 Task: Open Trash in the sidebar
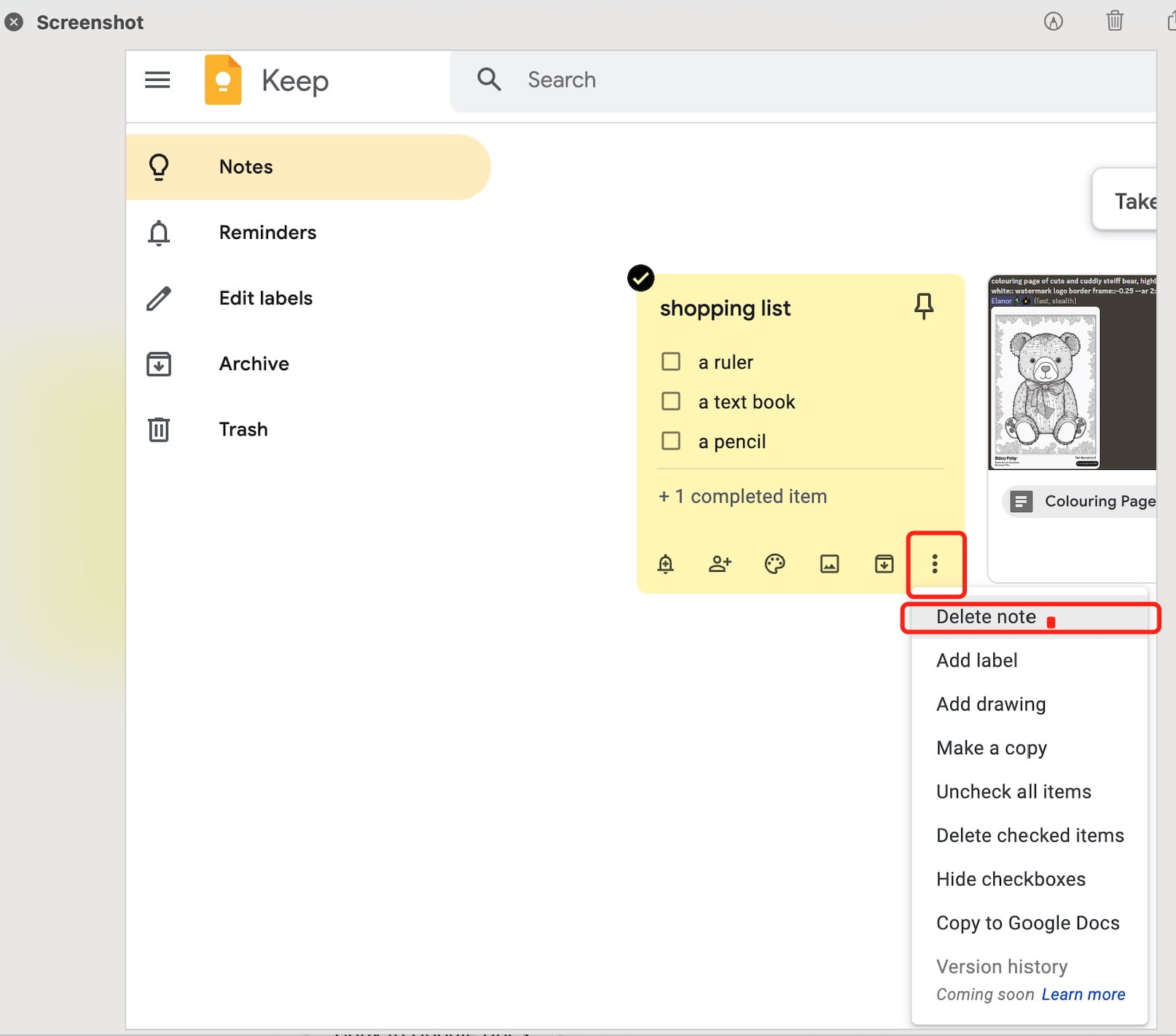tap(308, 429)
